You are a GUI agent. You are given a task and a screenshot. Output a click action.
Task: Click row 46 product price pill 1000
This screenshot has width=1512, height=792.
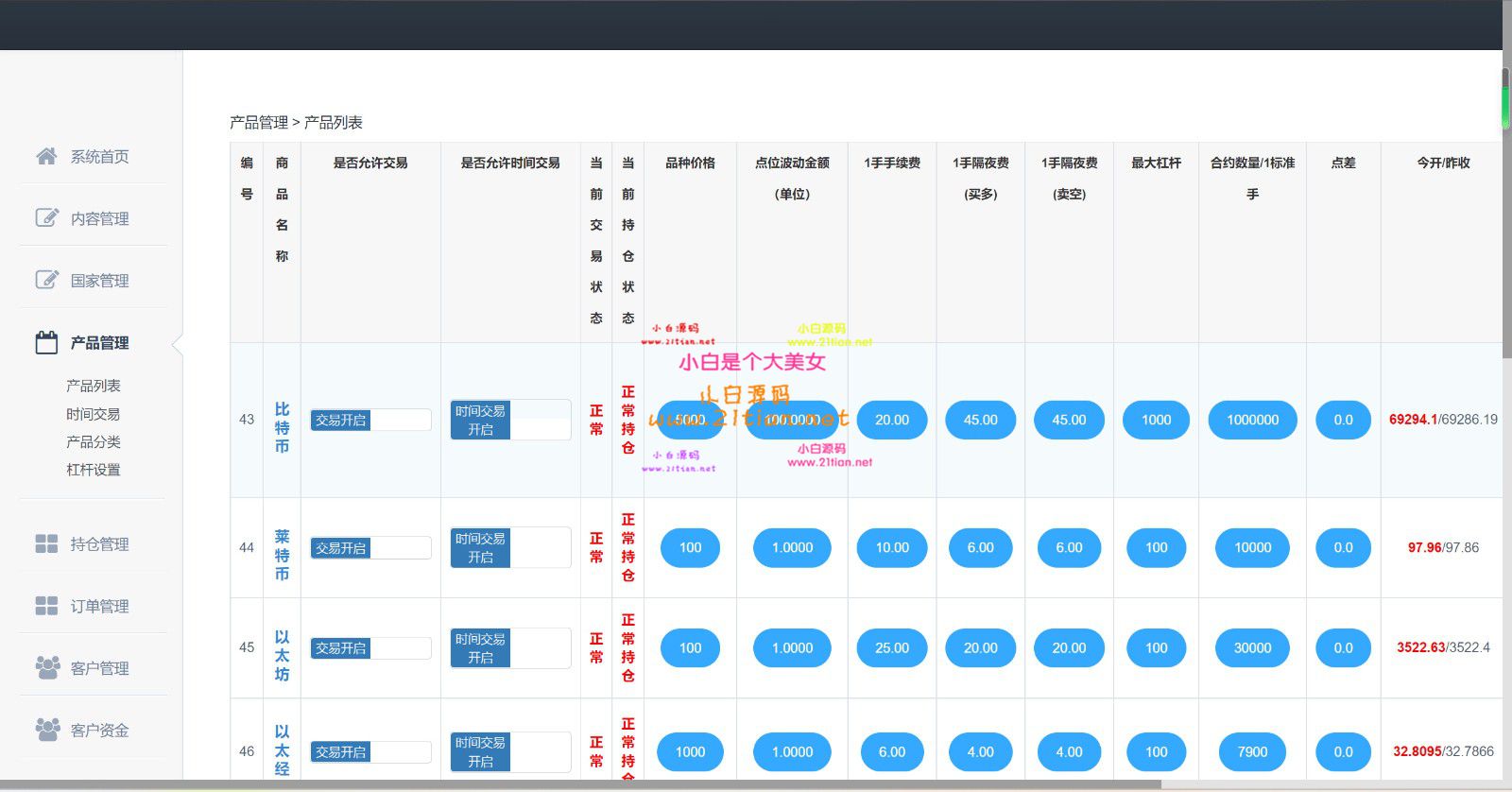pos(691,751)
